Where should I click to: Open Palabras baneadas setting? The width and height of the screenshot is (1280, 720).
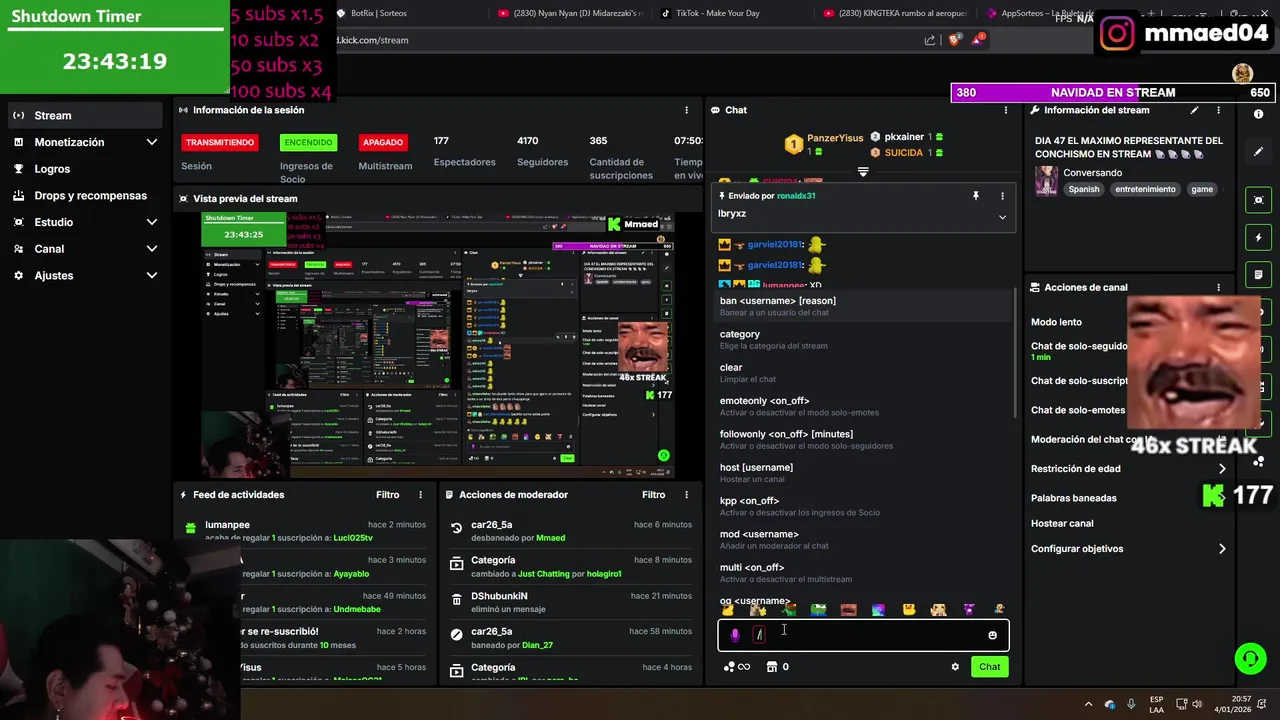(1074, 498)
